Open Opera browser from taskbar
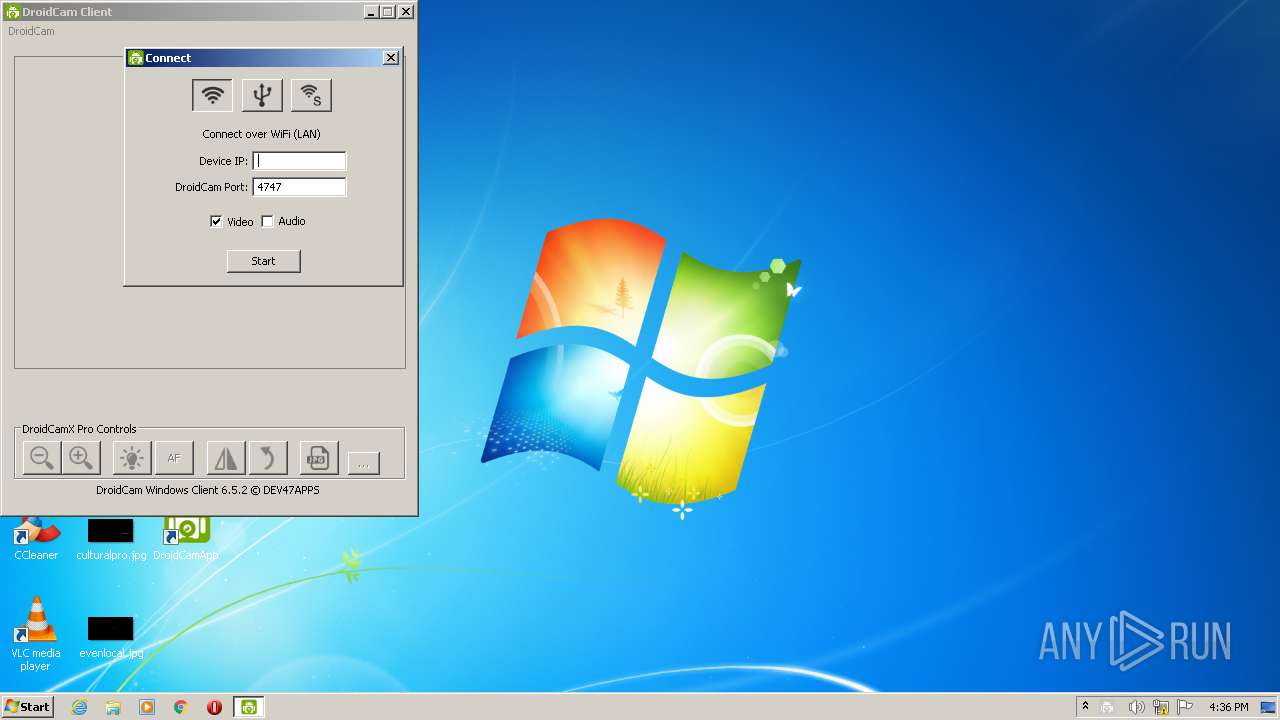 [214, 707]
